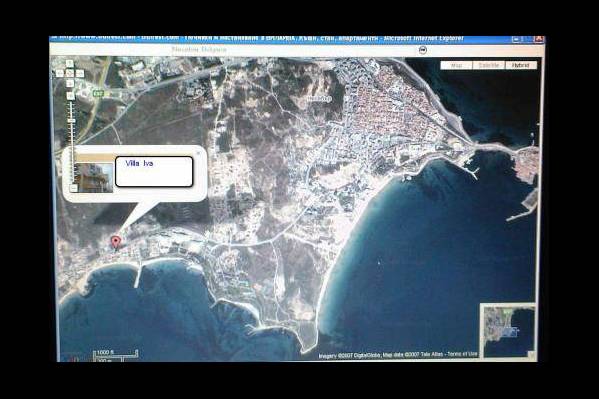Select the Hybrid map view
The height and width of the screenshot is (399, 599).
point(520,65)
